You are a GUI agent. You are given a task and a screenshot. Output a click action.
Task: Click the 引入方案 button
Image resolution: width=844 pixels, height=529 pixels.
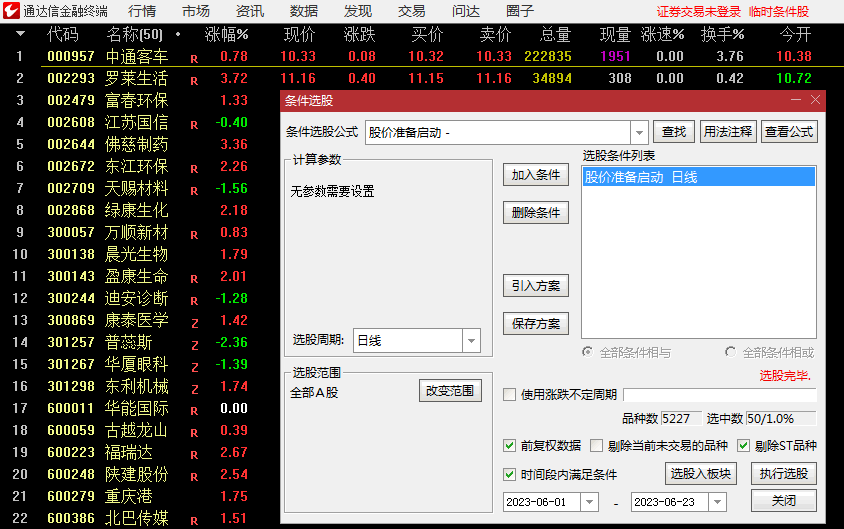pyautogui.click(x=536, y=286)
